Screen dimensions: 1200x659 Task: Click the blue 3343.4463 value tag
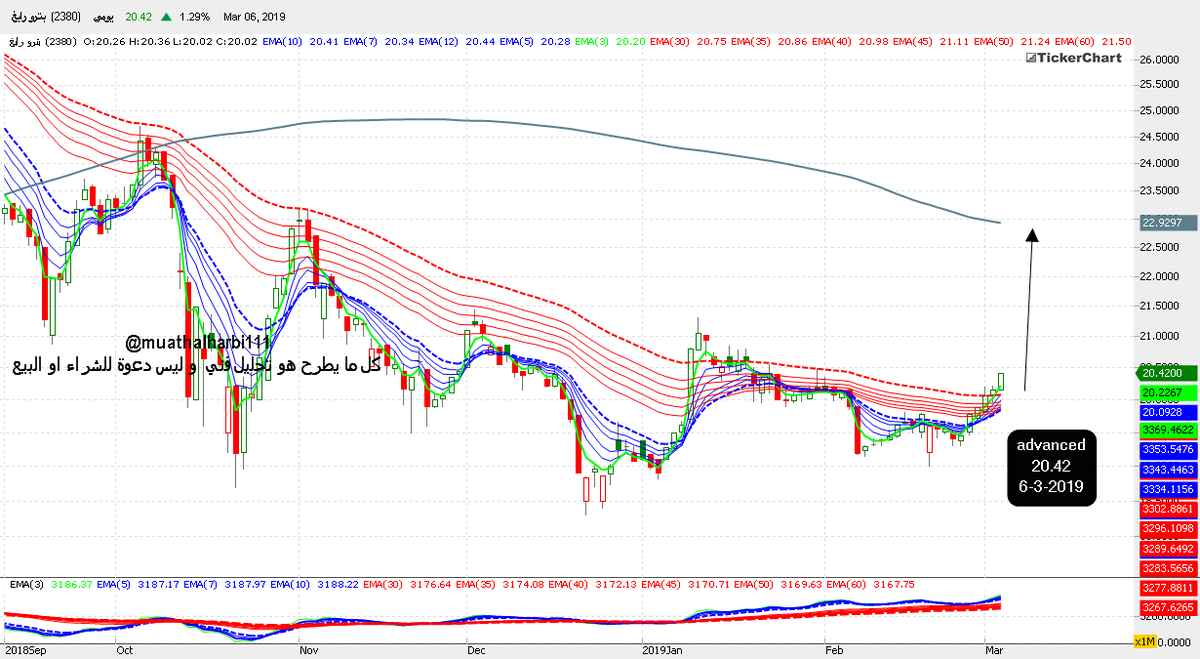point(1167,469)
